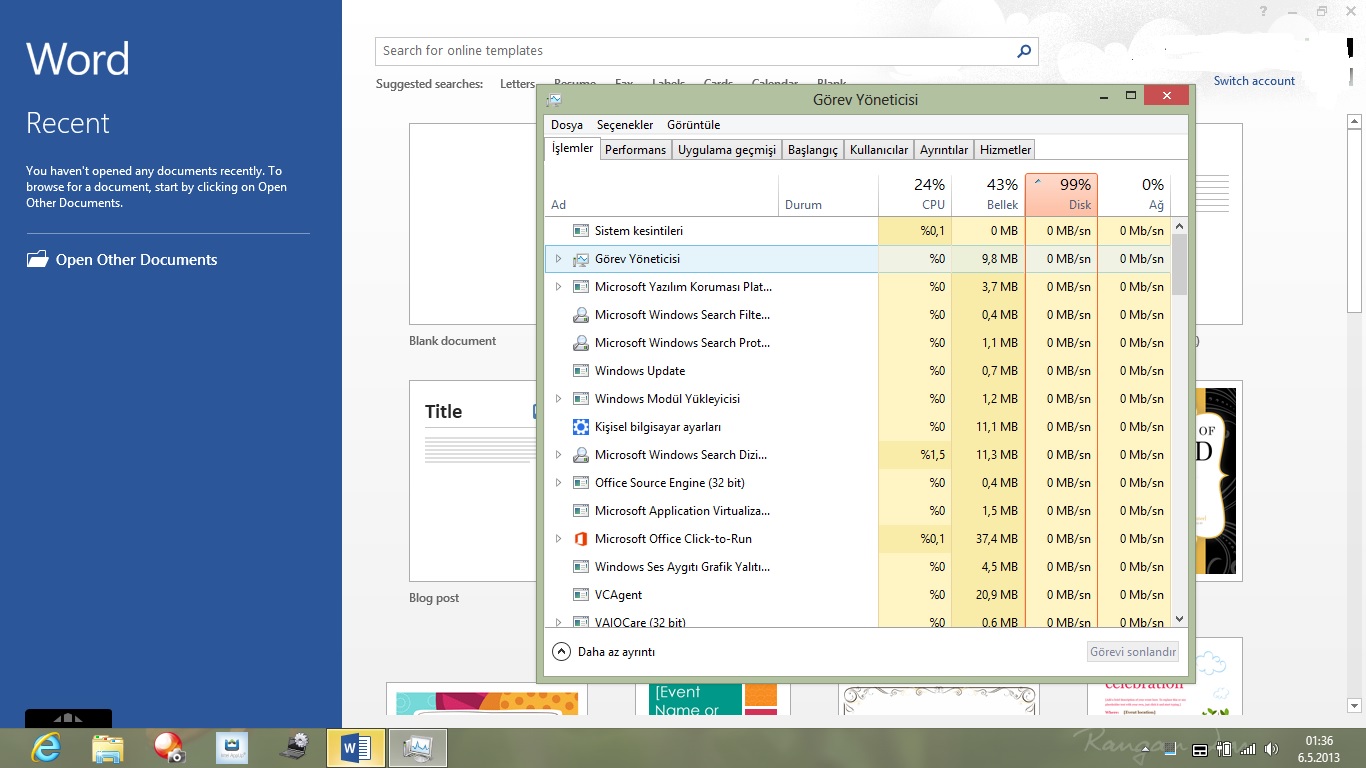
Task: Select the Blank document template thumbnail
Action: click(x=473, y=224)
